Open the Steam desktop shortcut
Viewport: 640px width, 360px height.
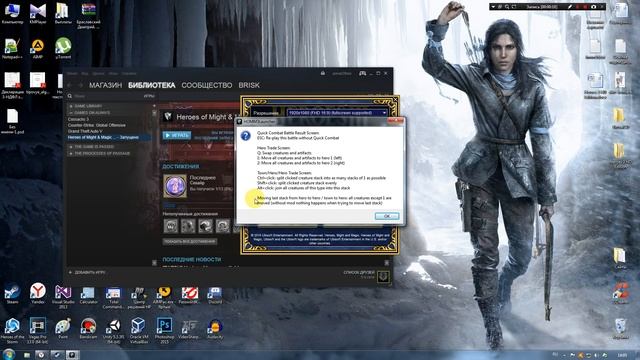coord(12,294)
